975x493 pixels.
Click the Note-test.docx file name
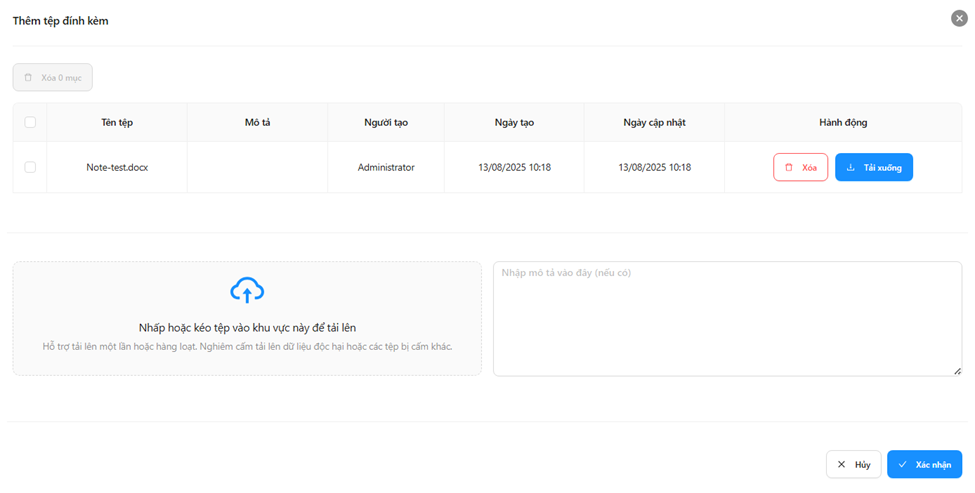(x=117, y=168)
